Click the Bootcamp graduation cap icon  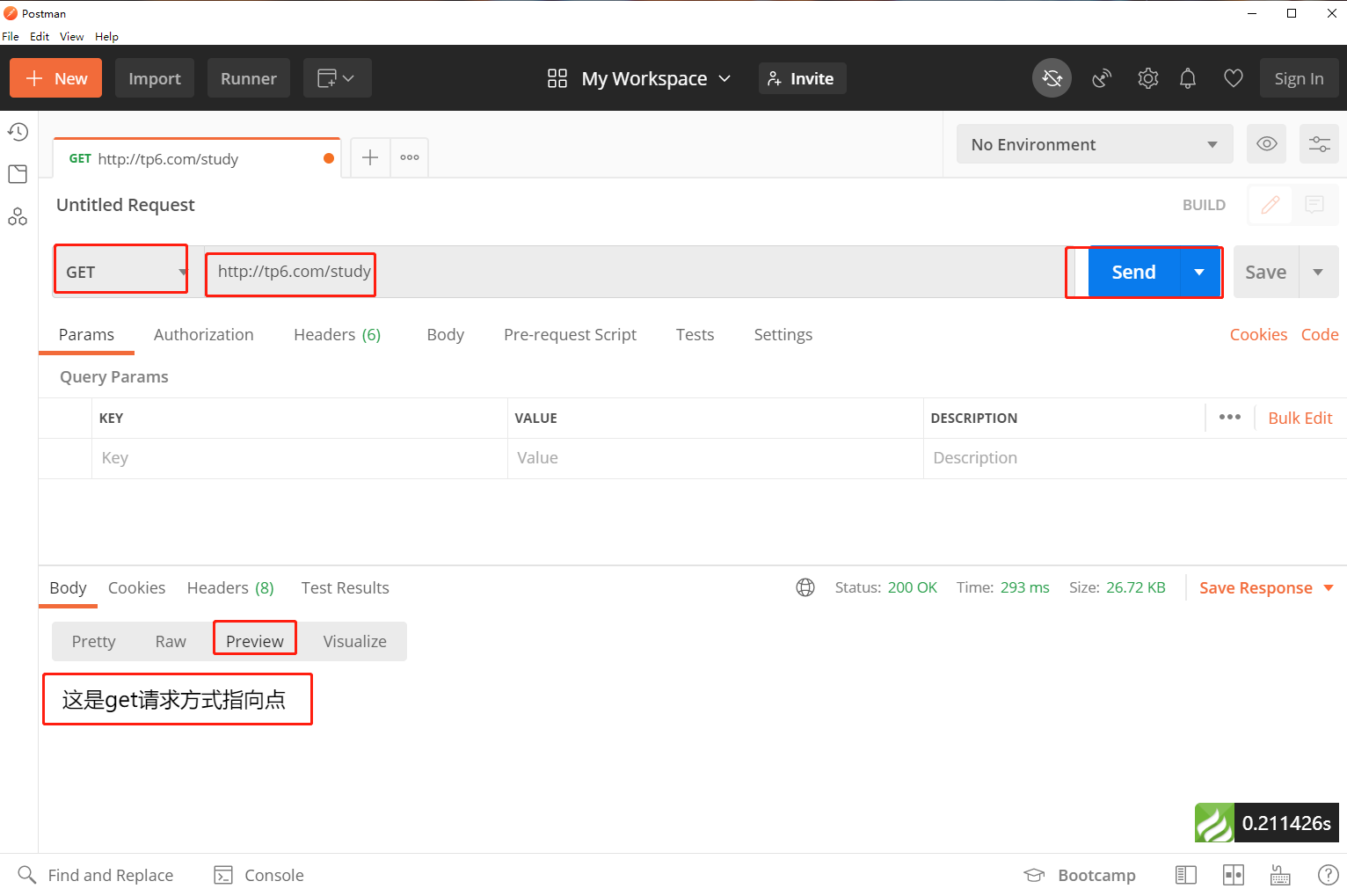click(x=1034, y=875)
